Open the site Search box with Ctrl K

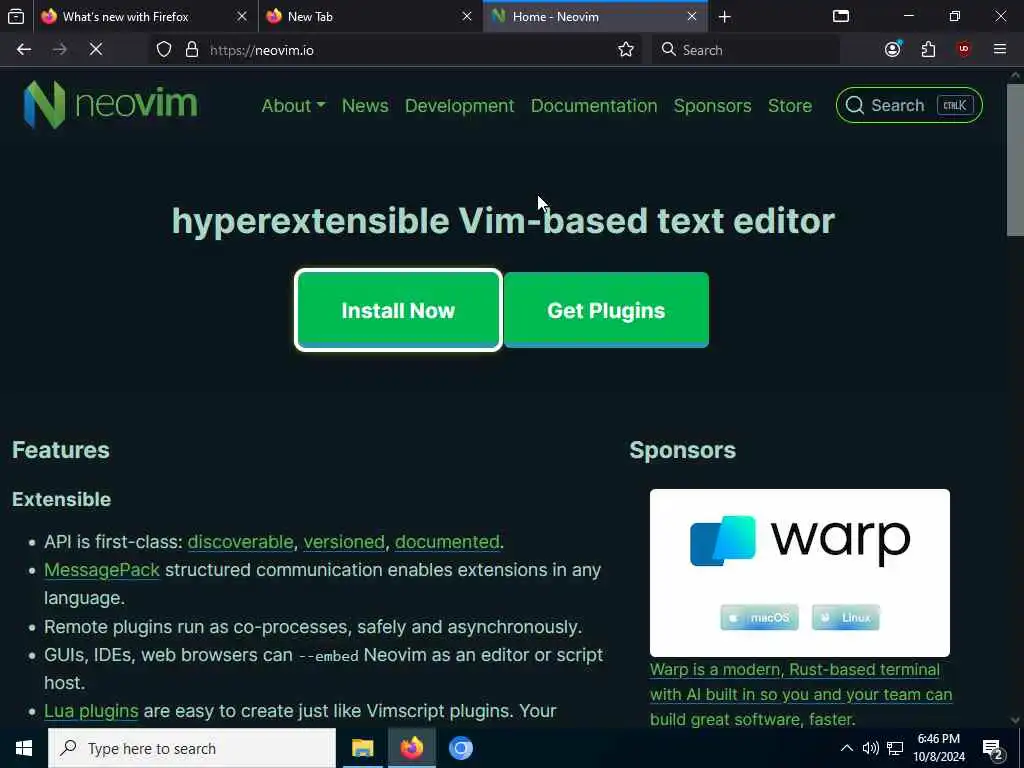pos(909,105)
